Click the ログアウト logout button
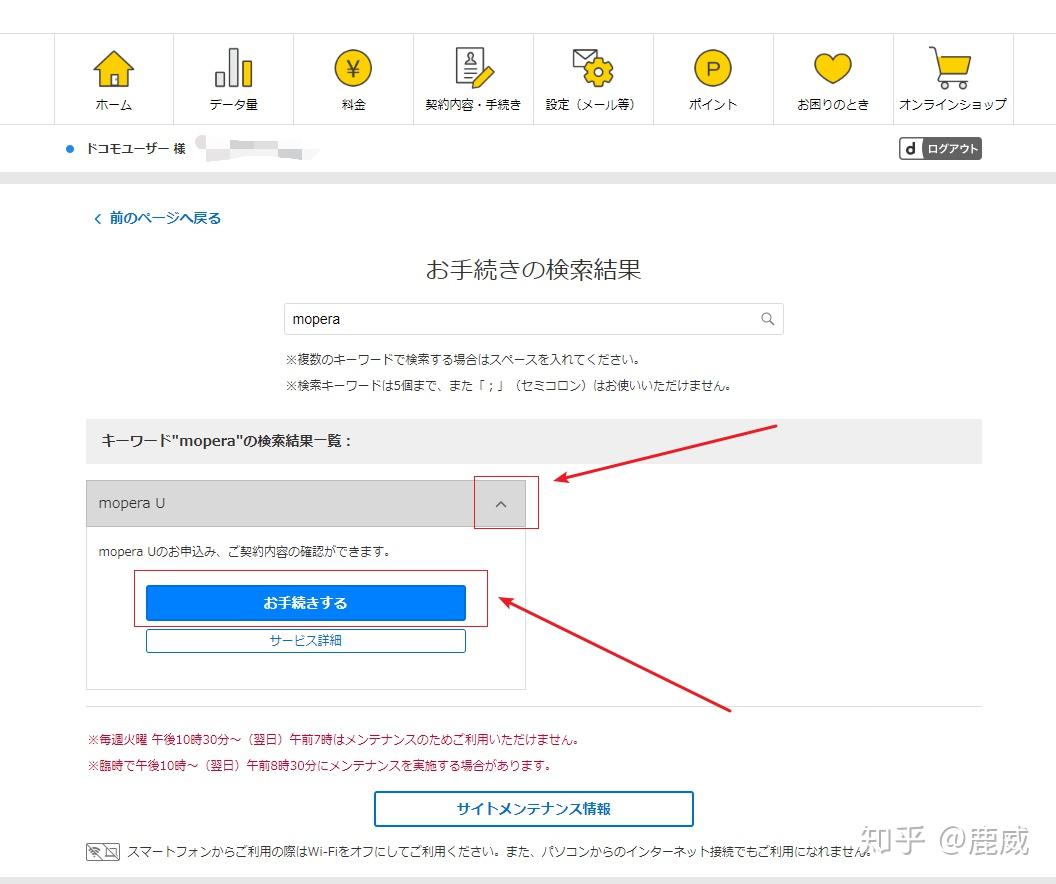The width and height of the screenshot is (1056, 884). pos(939,148)
